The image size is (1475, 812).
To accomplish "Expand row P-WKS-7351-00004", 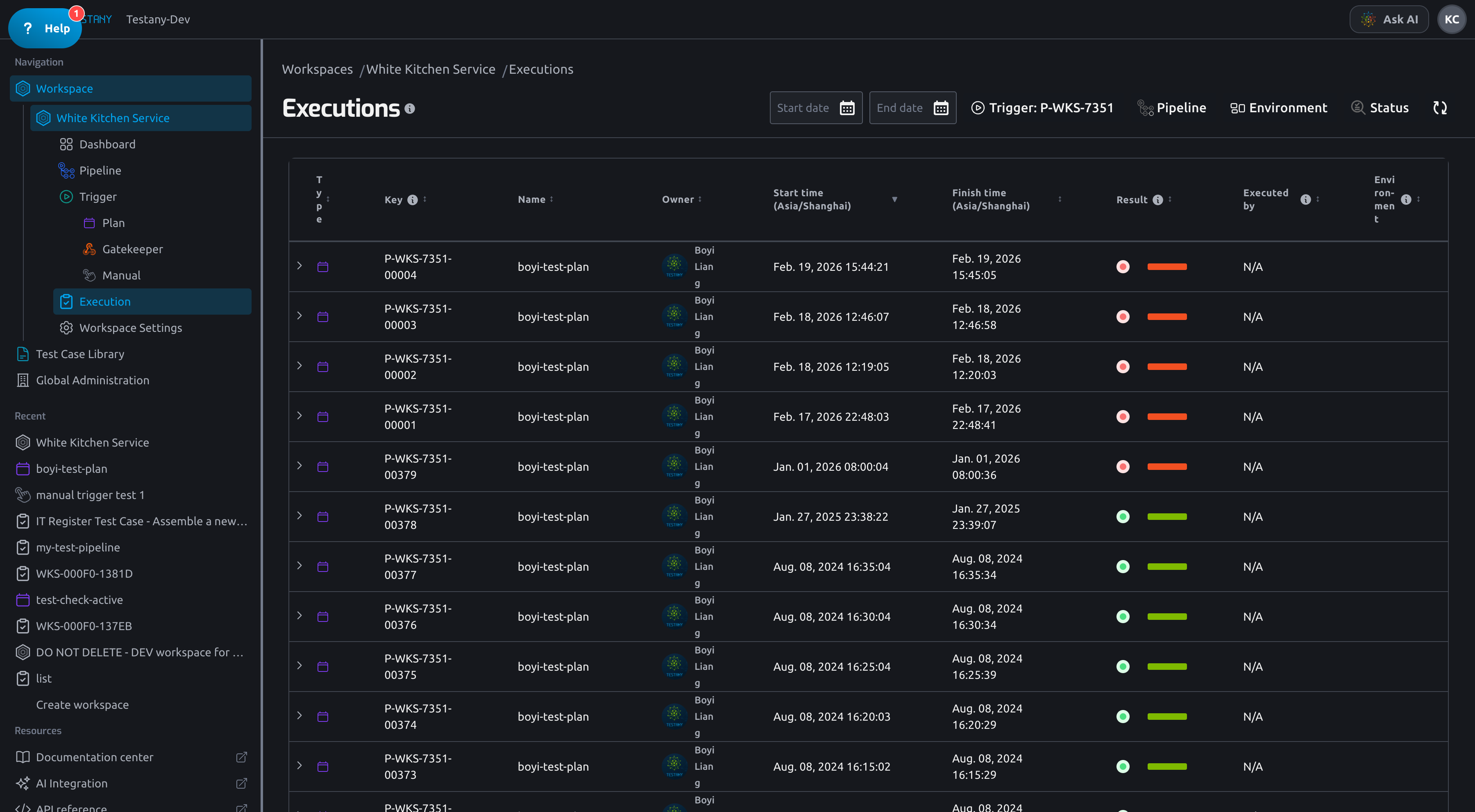I will tap(300, 266).
